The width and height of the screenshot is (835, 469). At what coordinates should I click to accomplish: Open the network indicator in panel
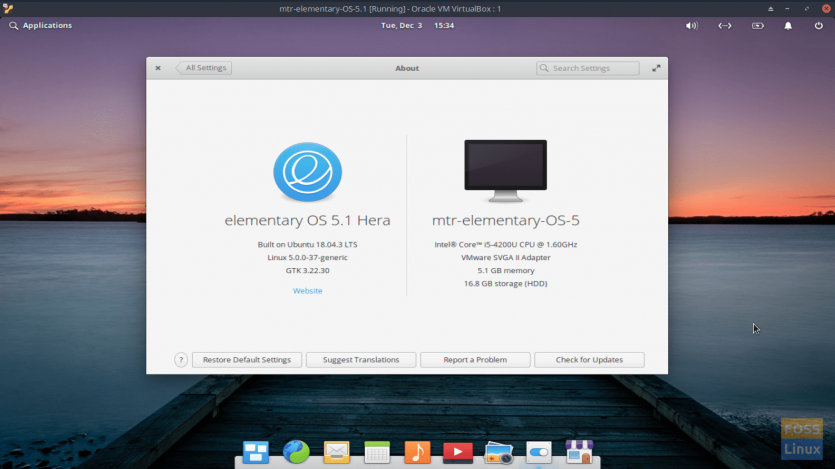coord(725,26)
